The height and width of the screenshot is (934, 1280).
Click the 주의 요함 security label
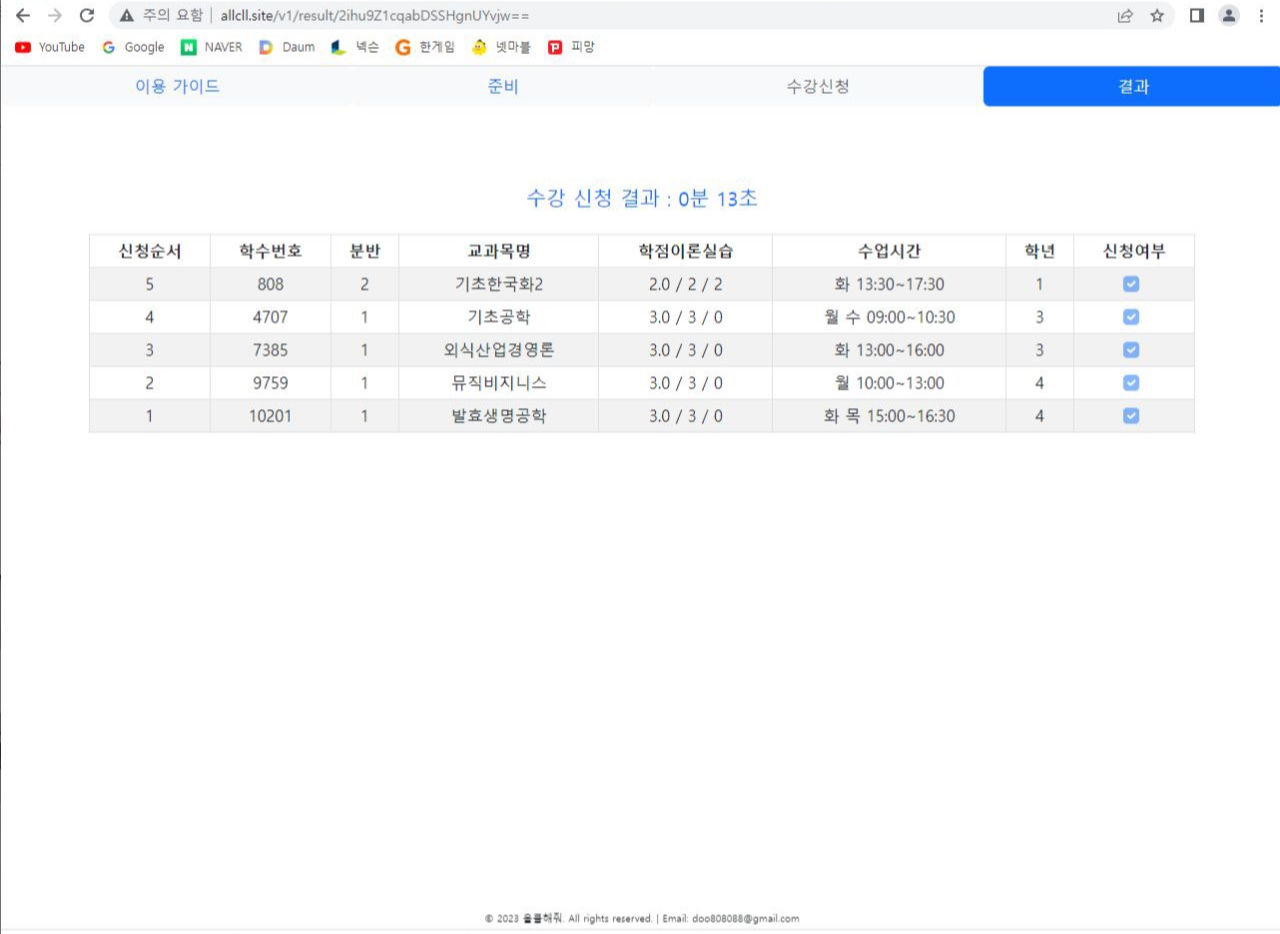click(173, 16)
